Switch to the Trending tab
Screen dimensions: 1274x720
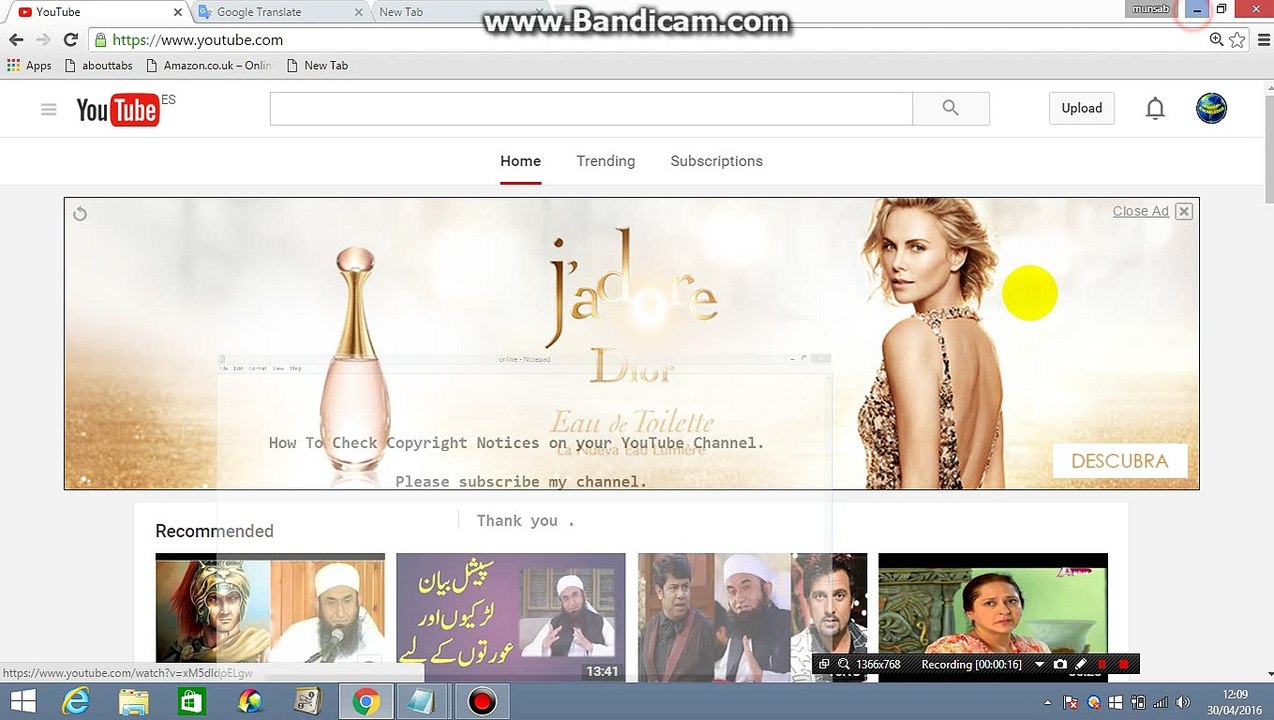tap(605, 161)
